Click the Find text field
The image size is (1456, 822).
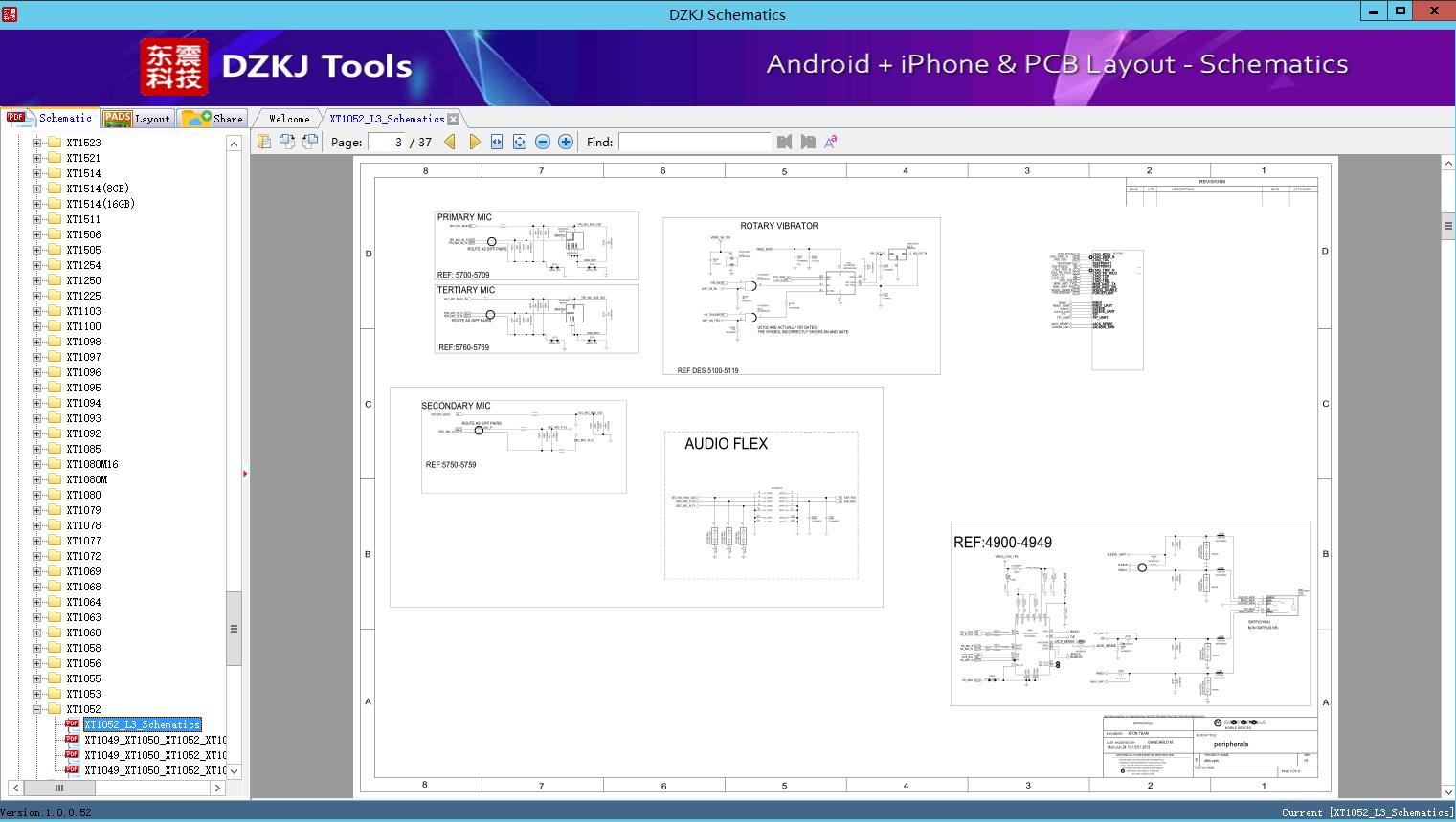694,142
